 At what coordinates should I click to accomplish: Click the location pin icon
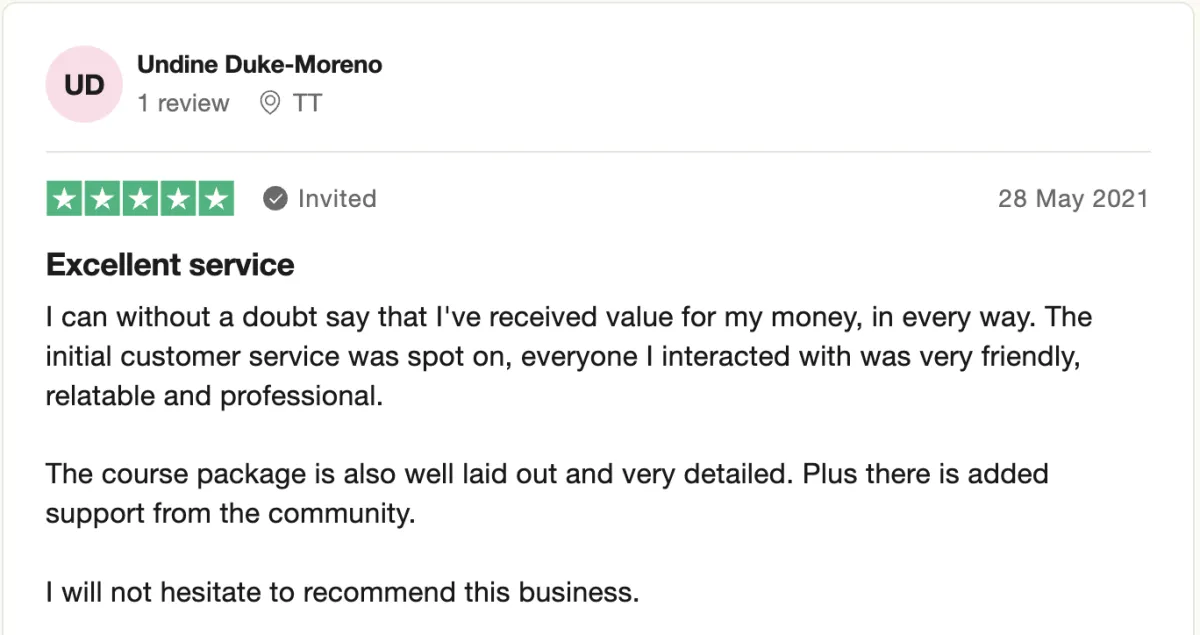(269, 103)
